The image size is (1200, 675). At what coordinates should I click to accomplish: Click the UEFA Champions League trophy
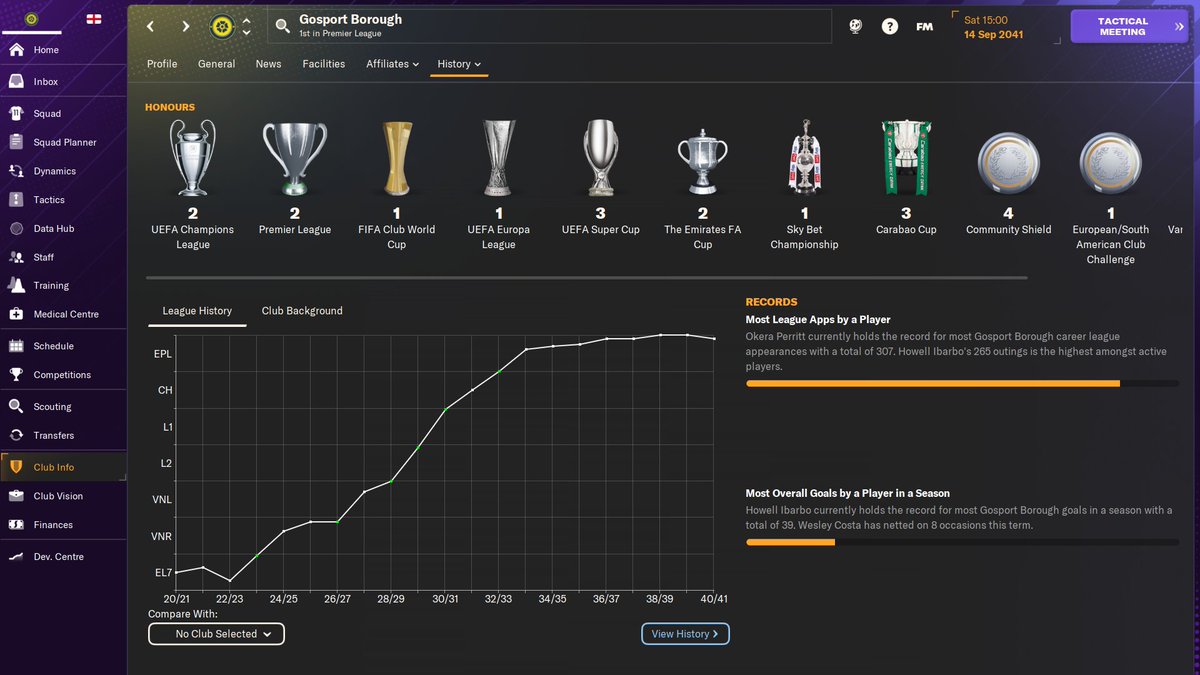[193, 158]
